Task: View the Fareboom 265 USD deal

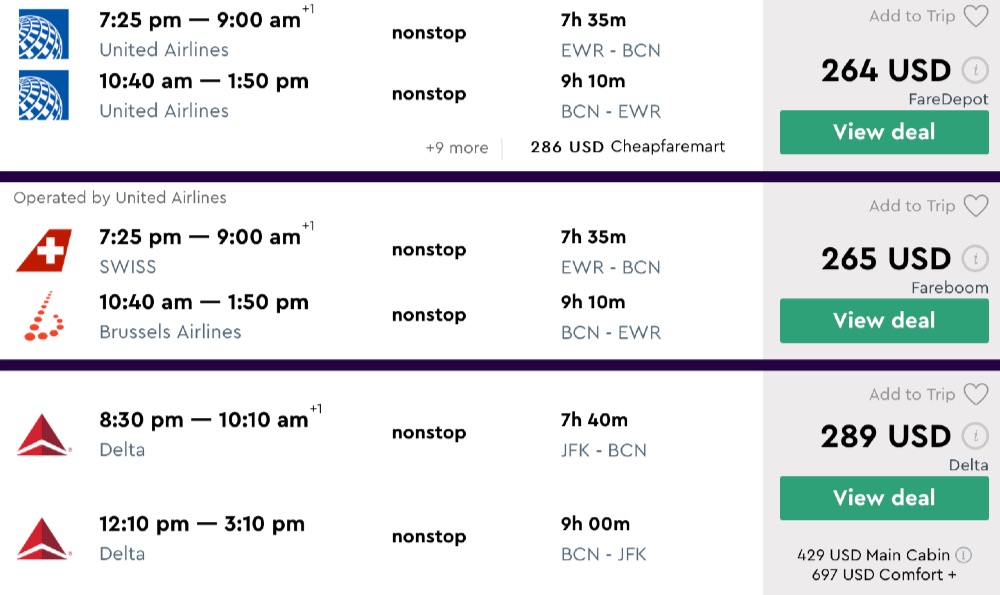Action: tap(884, 321)
